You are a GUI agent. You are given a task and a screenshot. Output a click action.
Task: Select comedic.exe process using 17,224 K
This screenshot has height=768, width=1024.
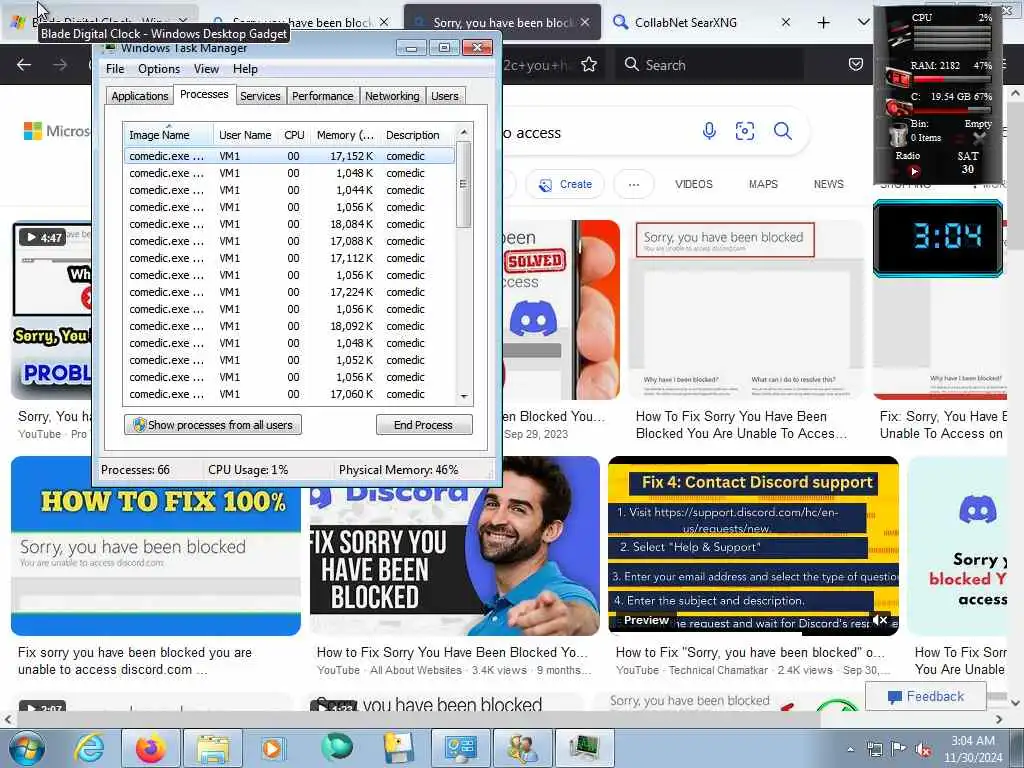tap(289, 292)
